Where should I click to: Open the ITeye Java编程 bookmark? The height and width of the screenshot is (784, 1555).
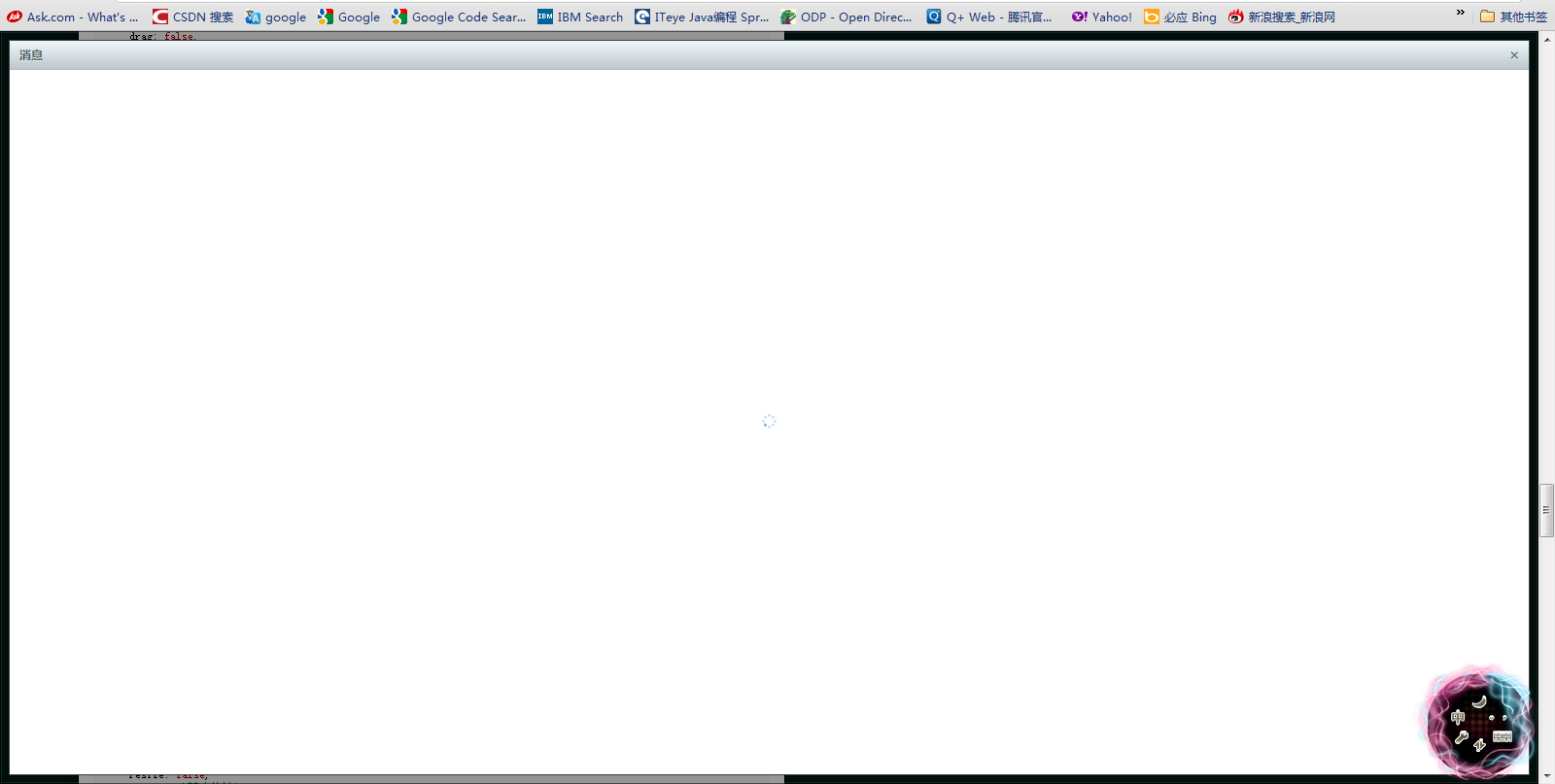[702, 17]
